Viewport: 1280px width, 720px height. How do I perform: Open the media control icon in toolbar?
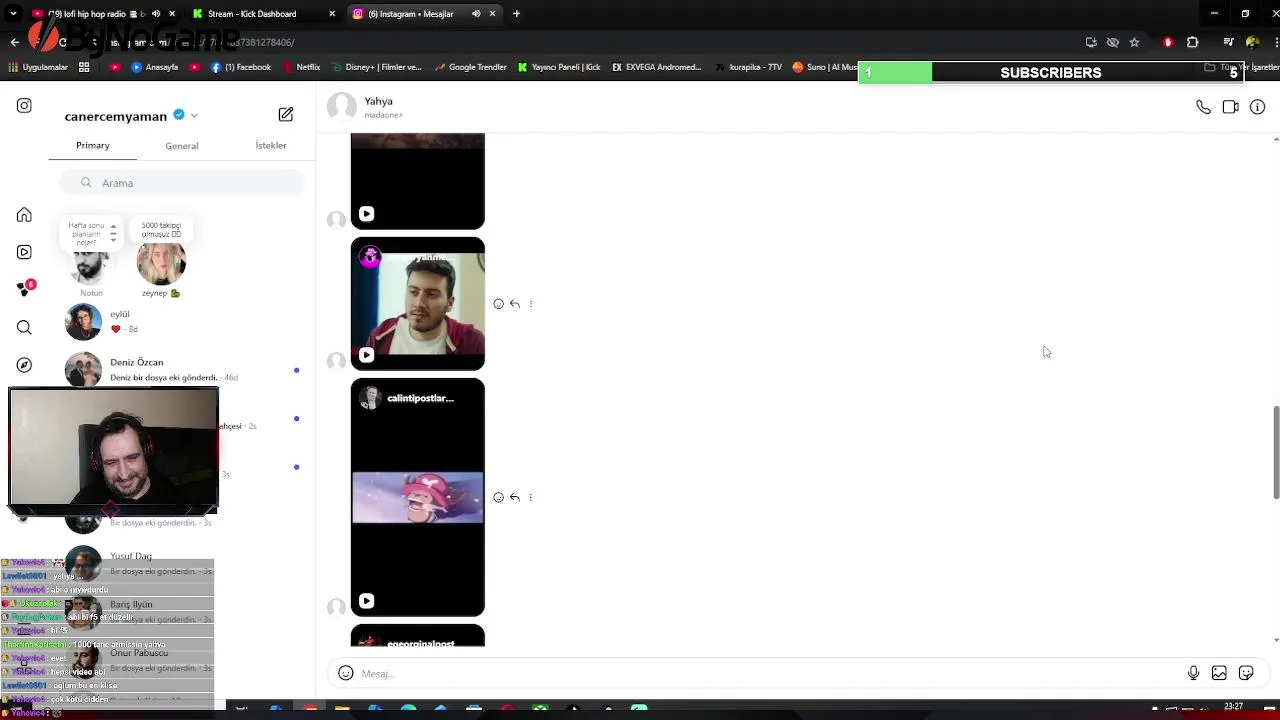[1228, 42]
